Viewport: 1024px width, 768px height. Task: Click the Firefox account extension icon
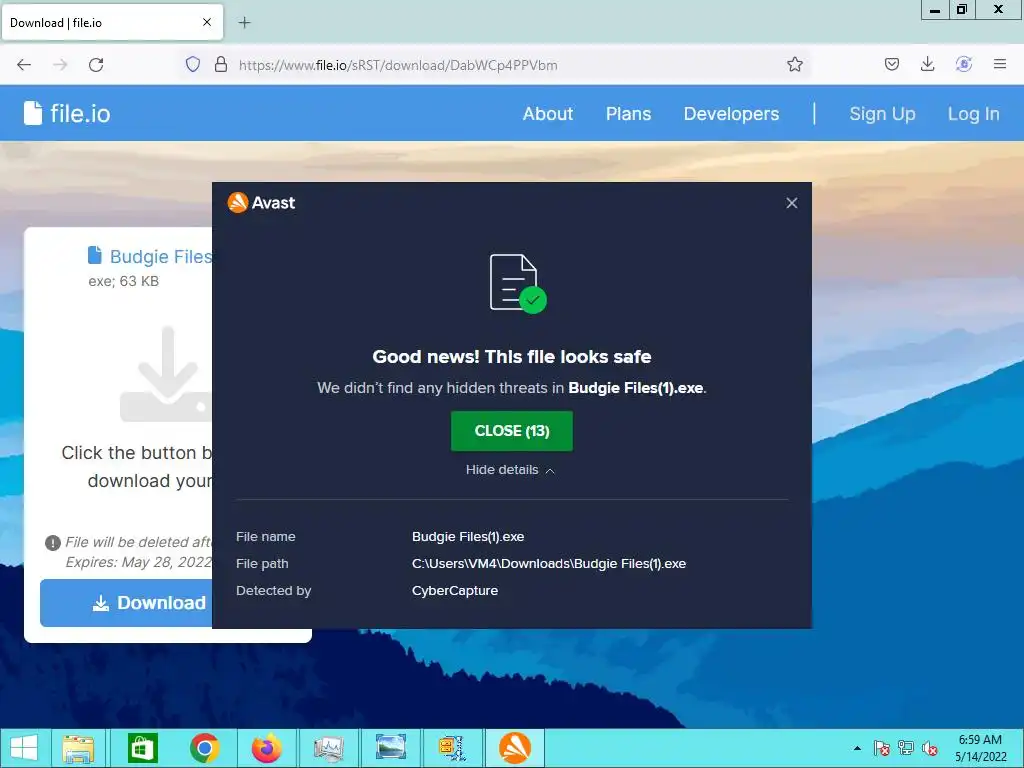point(964,64)
